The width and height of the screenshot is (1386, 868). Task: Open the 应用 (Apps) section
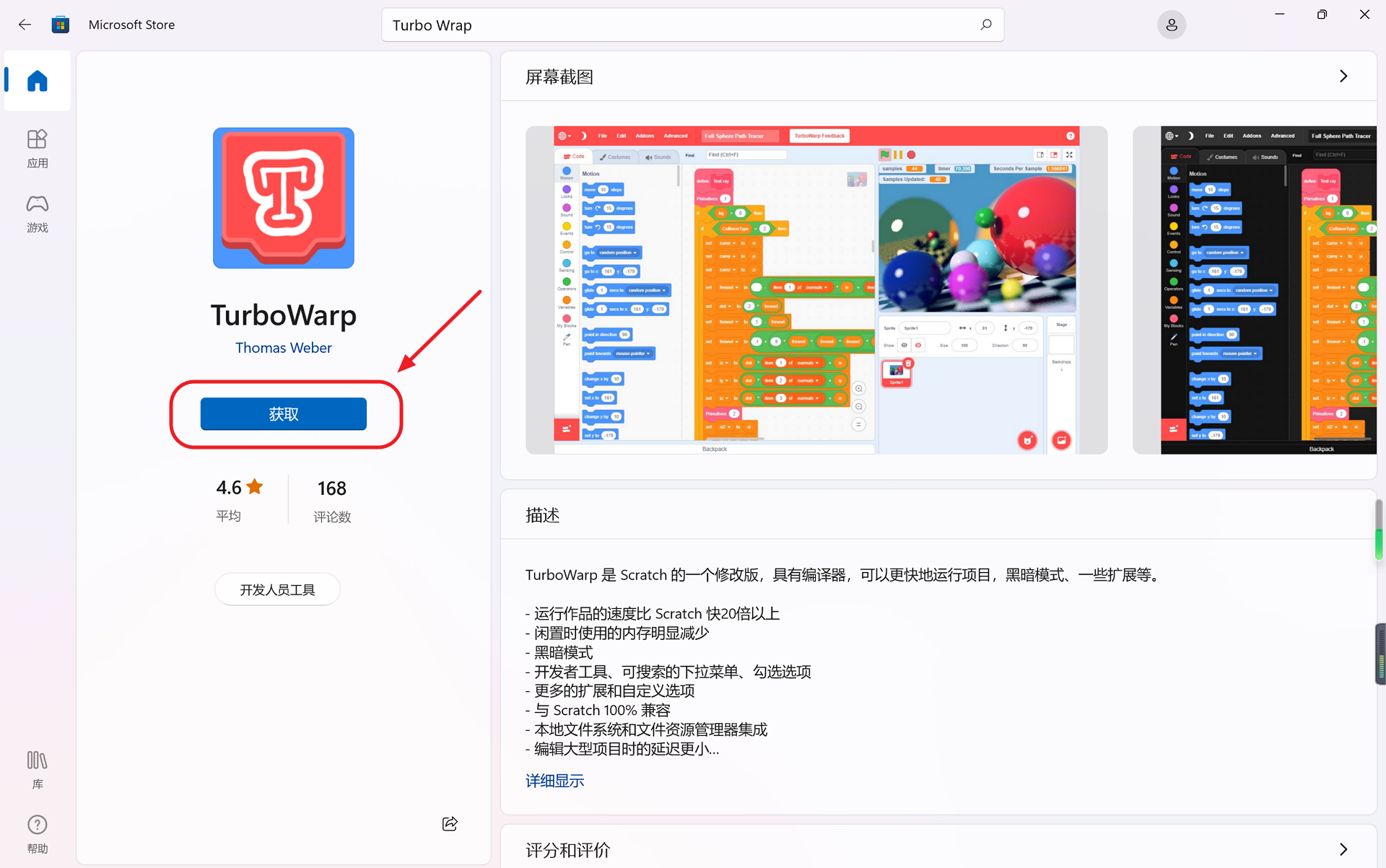click(38, 149)
